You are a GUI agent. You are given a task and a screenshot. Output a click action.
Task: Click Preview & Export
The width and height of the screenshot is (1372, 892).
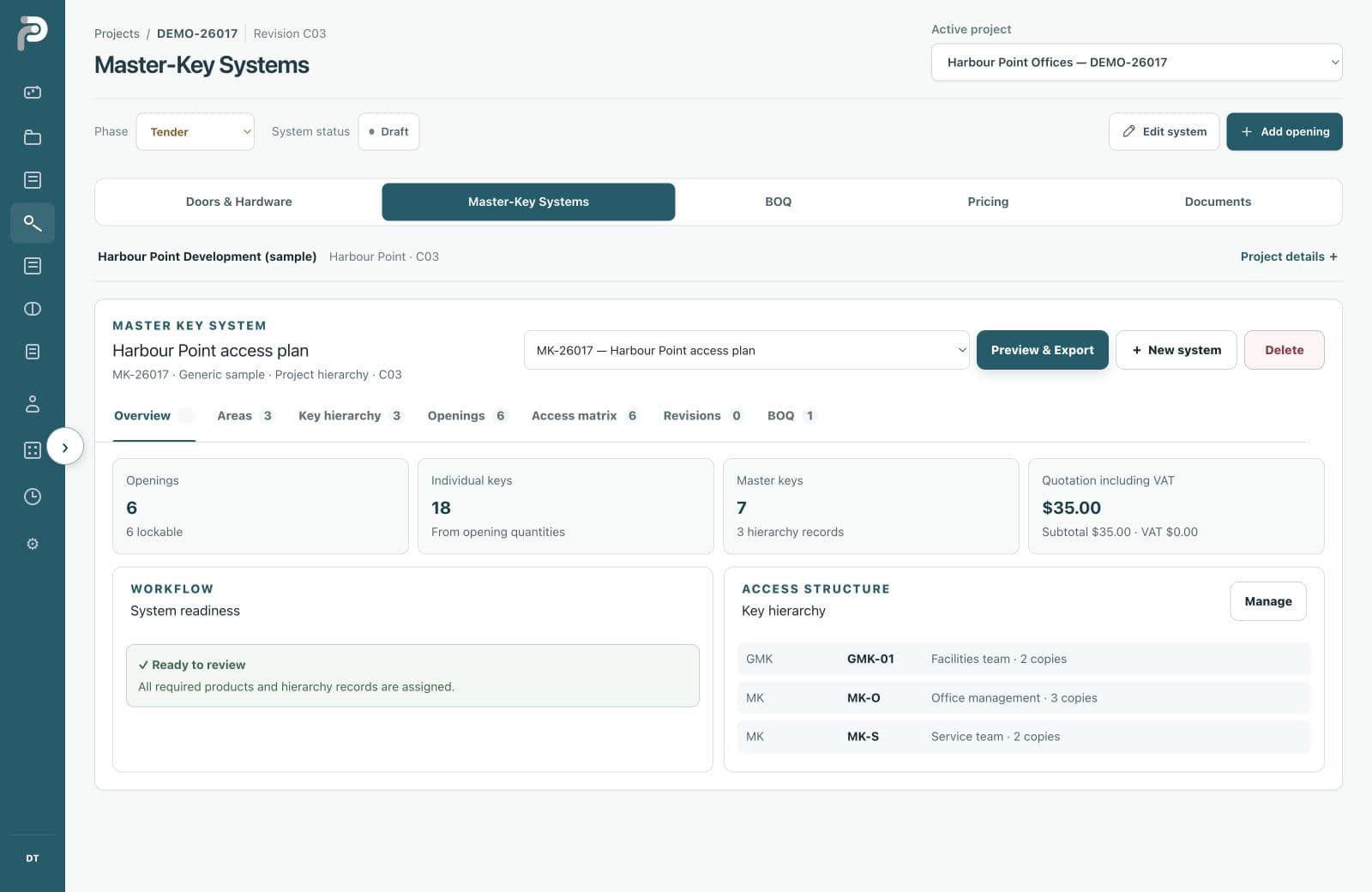pos(1042,350)
